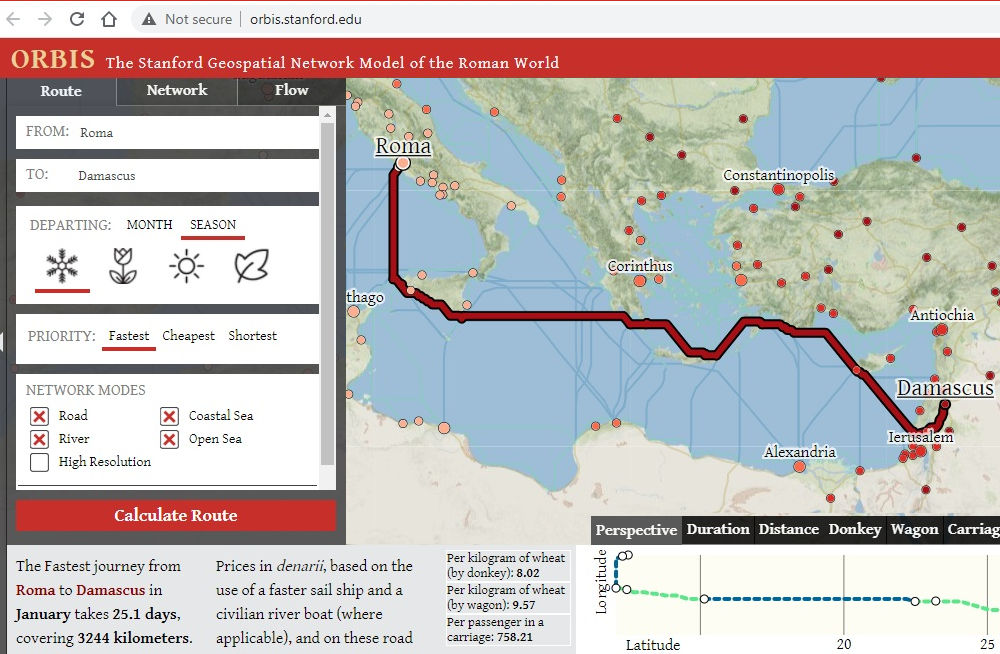Switch departing mode to MONTH
Viewport: 1000px width, 654px height.
[149, 225]
